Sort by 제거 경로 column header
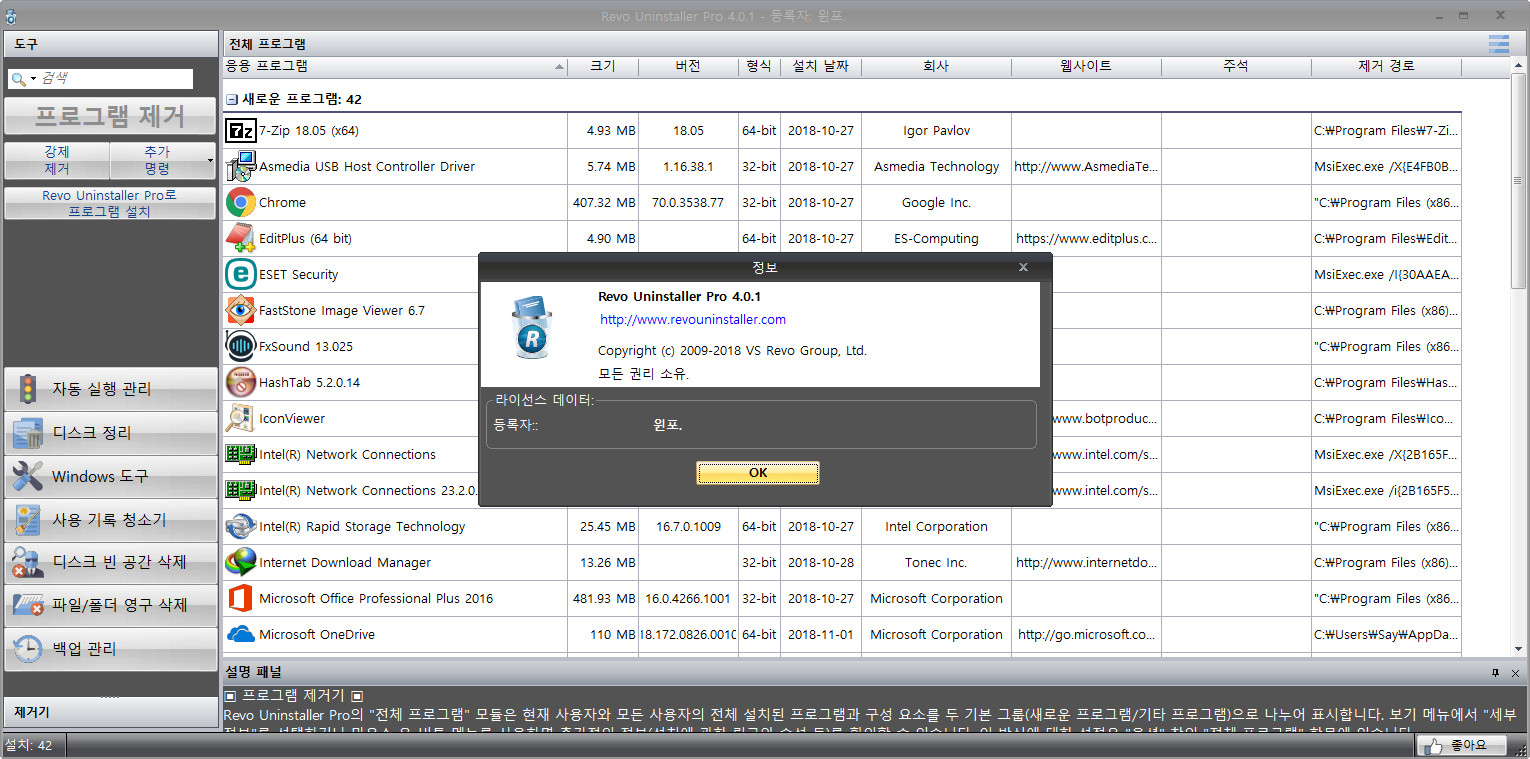 coord(1386,66)
